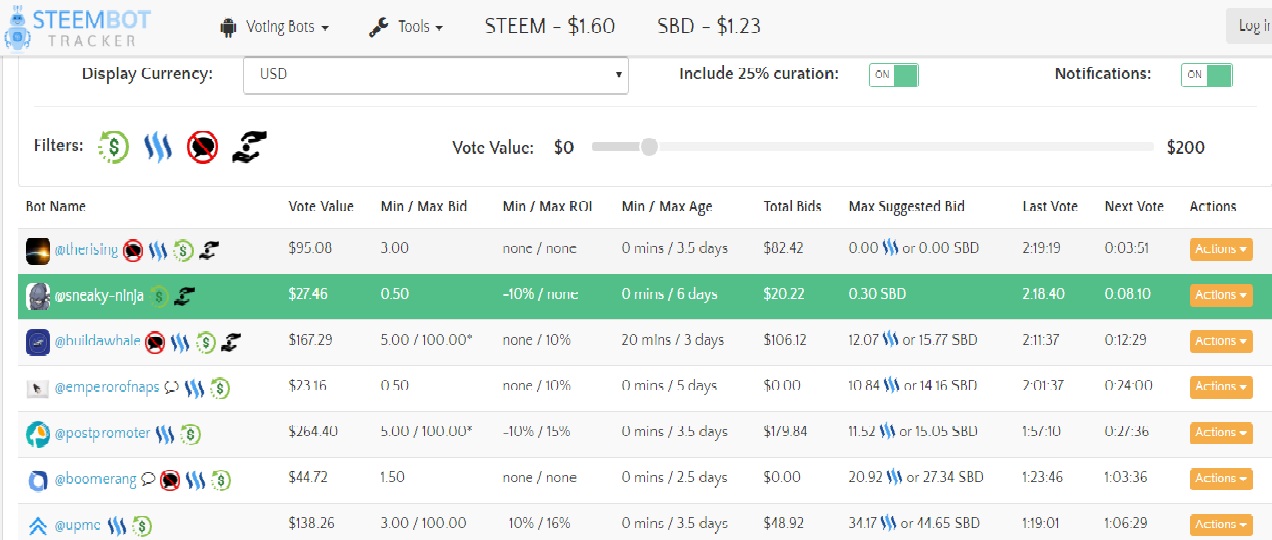Click the @therising avatar image

click(38, 249)
